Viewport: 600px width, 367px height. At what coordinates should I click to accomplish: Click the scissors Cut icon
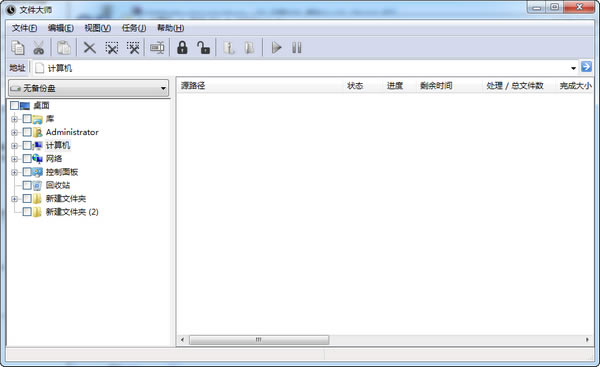(38, 48)
